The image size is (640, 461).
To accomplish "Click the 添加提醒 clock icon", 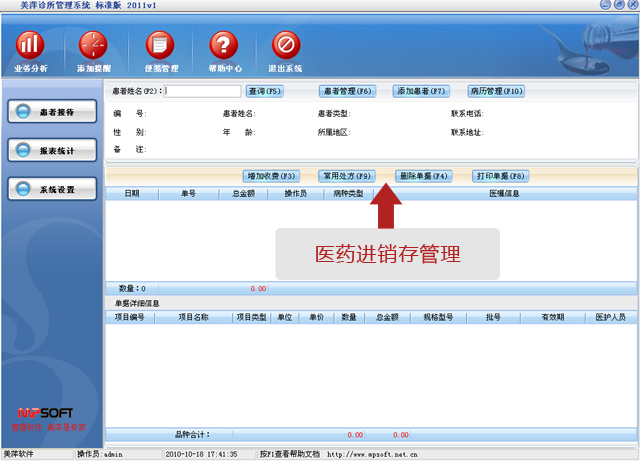I will coord(93,46).
